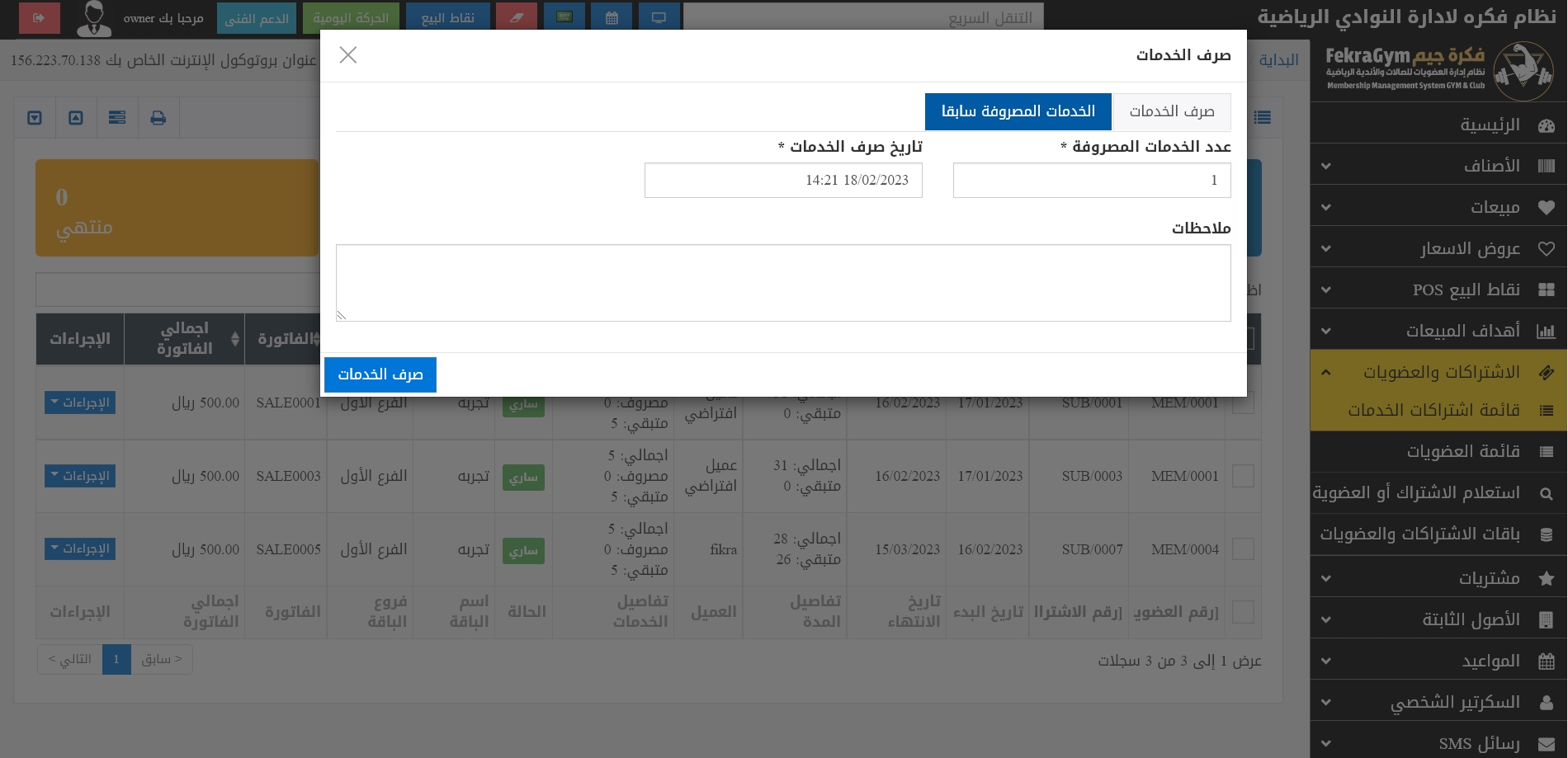Click the الدعم الفنى support button
The width and height of the screenshot is (1568, 758).
tap(257, 18)
